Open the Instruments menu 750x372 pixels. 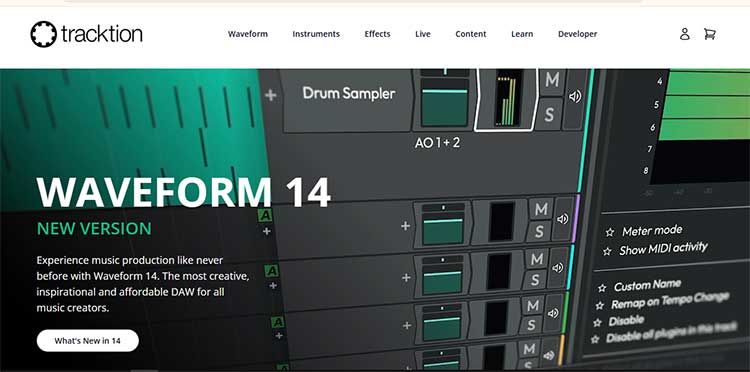(316, 34)
